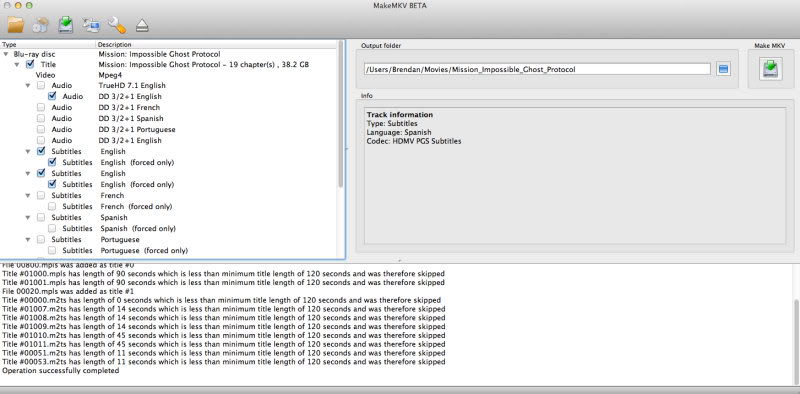Click the title tree vertical scrollbar

click(341, 113)
